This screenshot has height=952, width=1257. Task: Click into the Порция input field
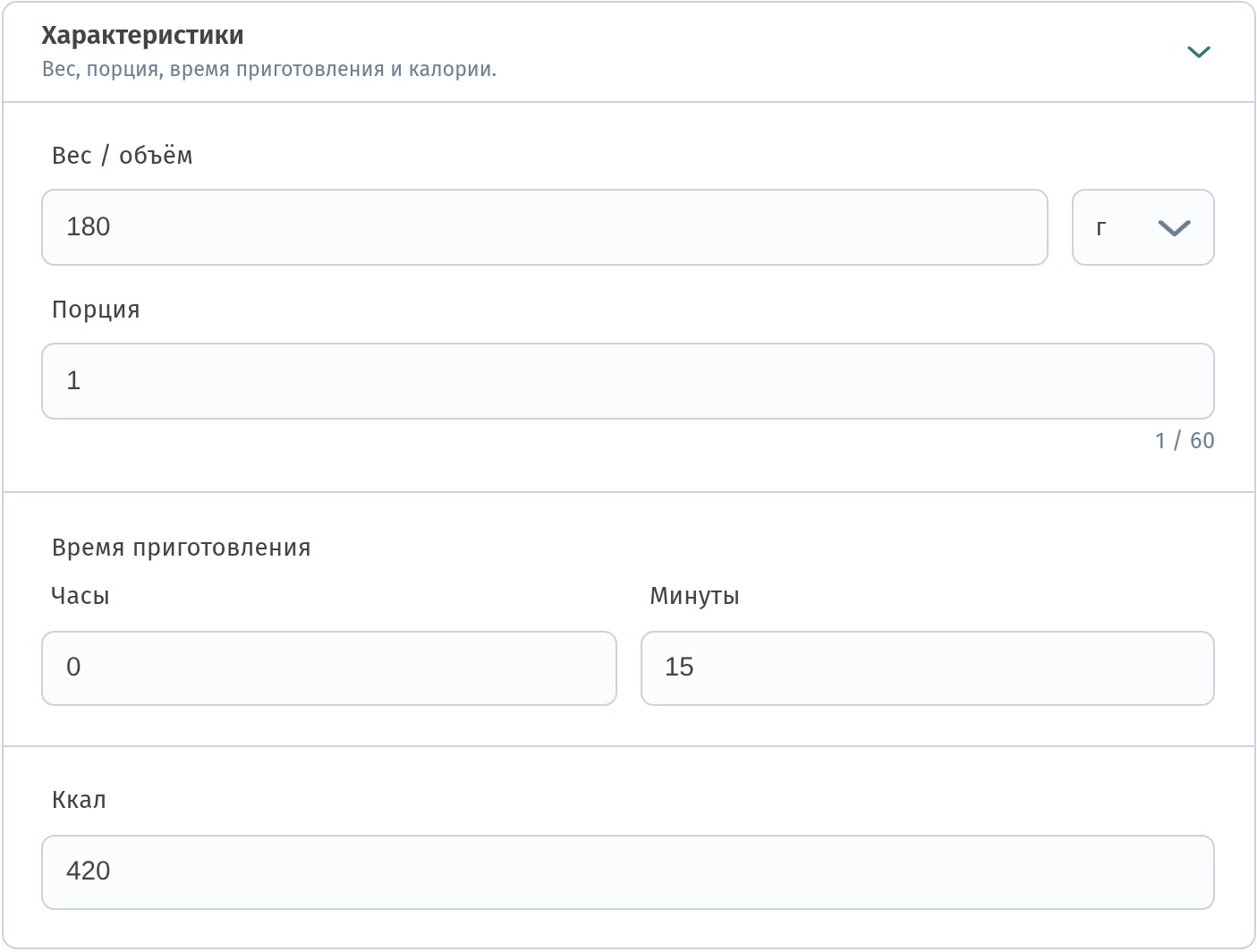[x=628, y=381]
